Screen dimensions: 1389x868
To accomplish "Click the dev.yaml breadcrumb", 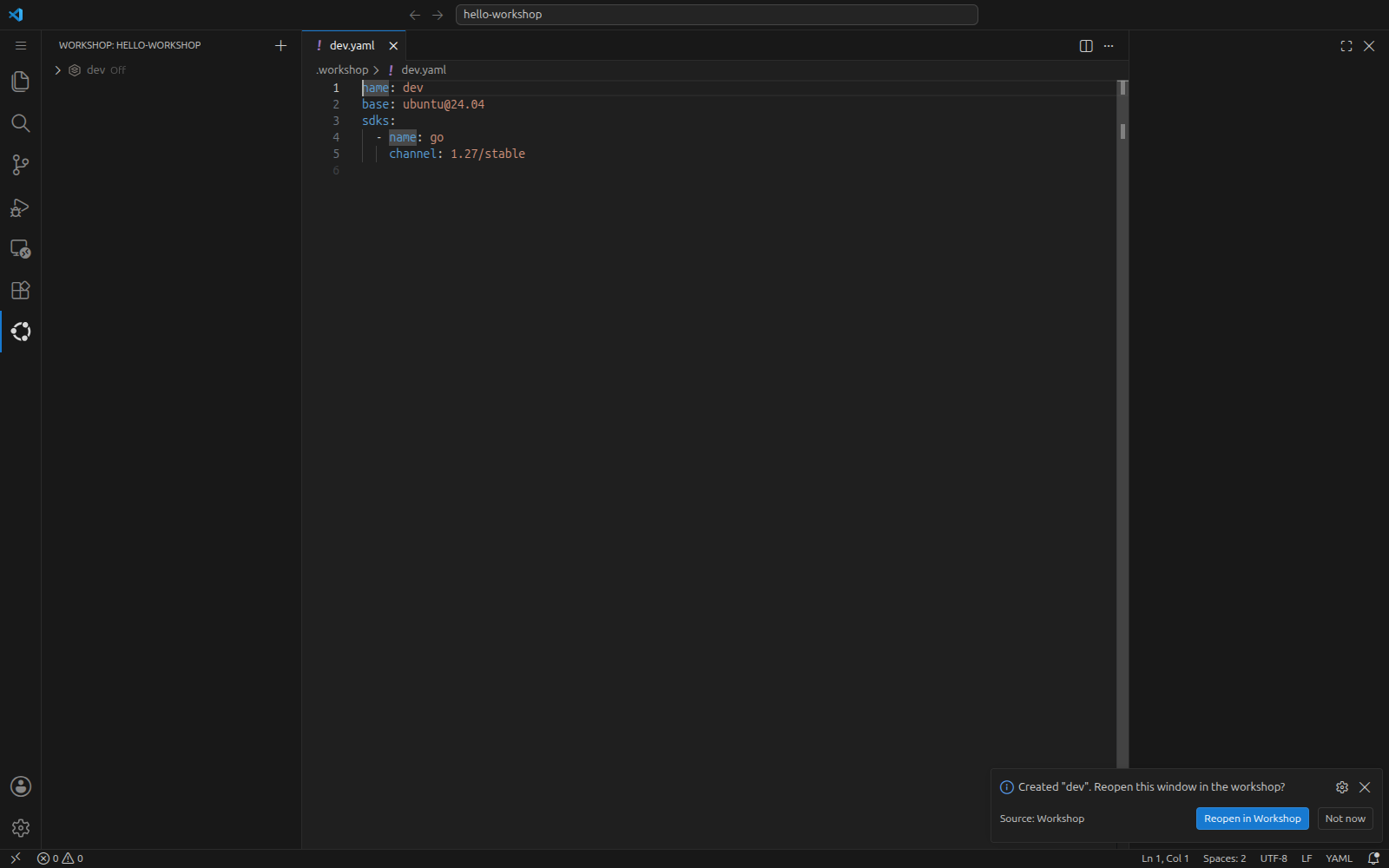I will point(424,70).
